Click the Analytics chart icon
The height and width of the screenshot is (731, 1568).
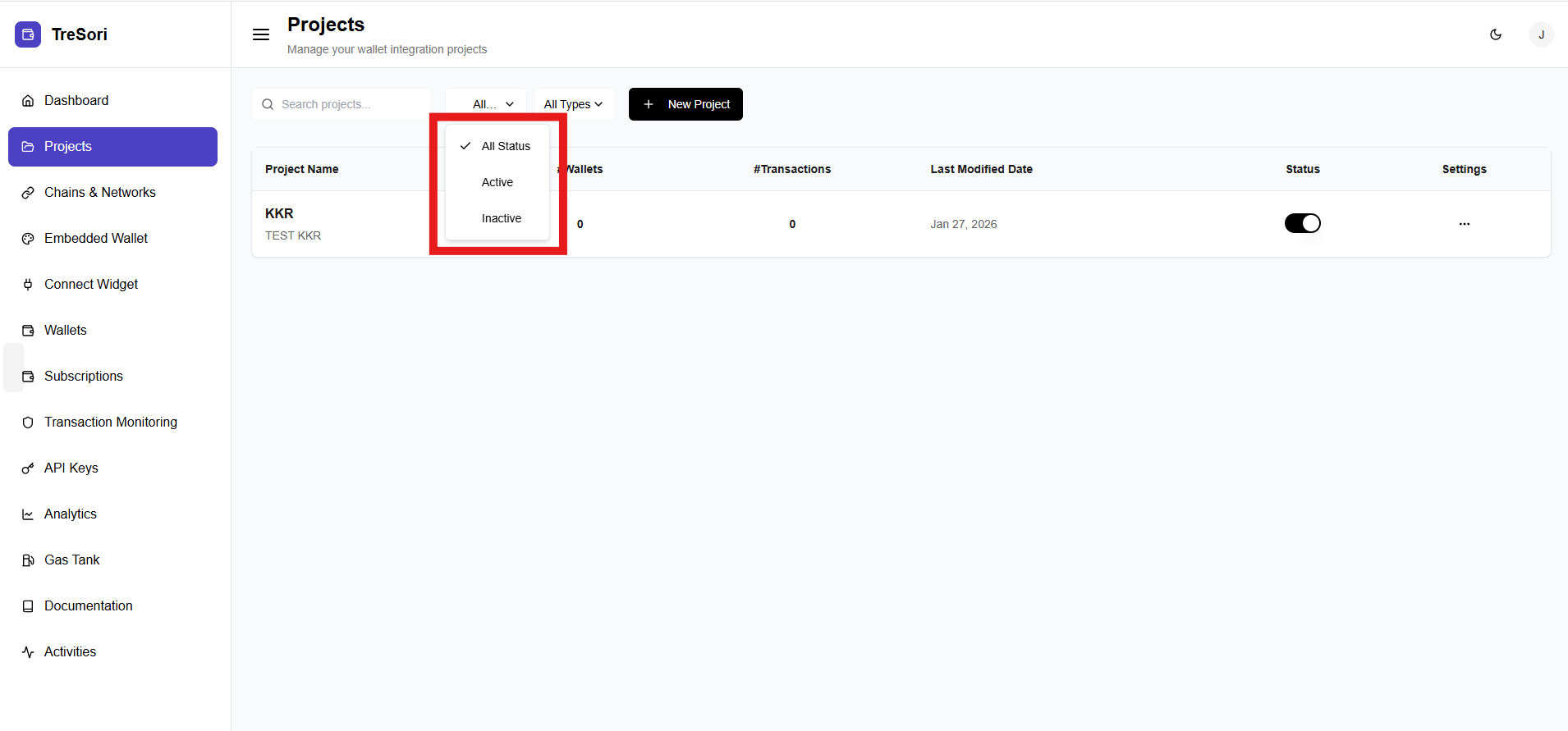(28, 514)
